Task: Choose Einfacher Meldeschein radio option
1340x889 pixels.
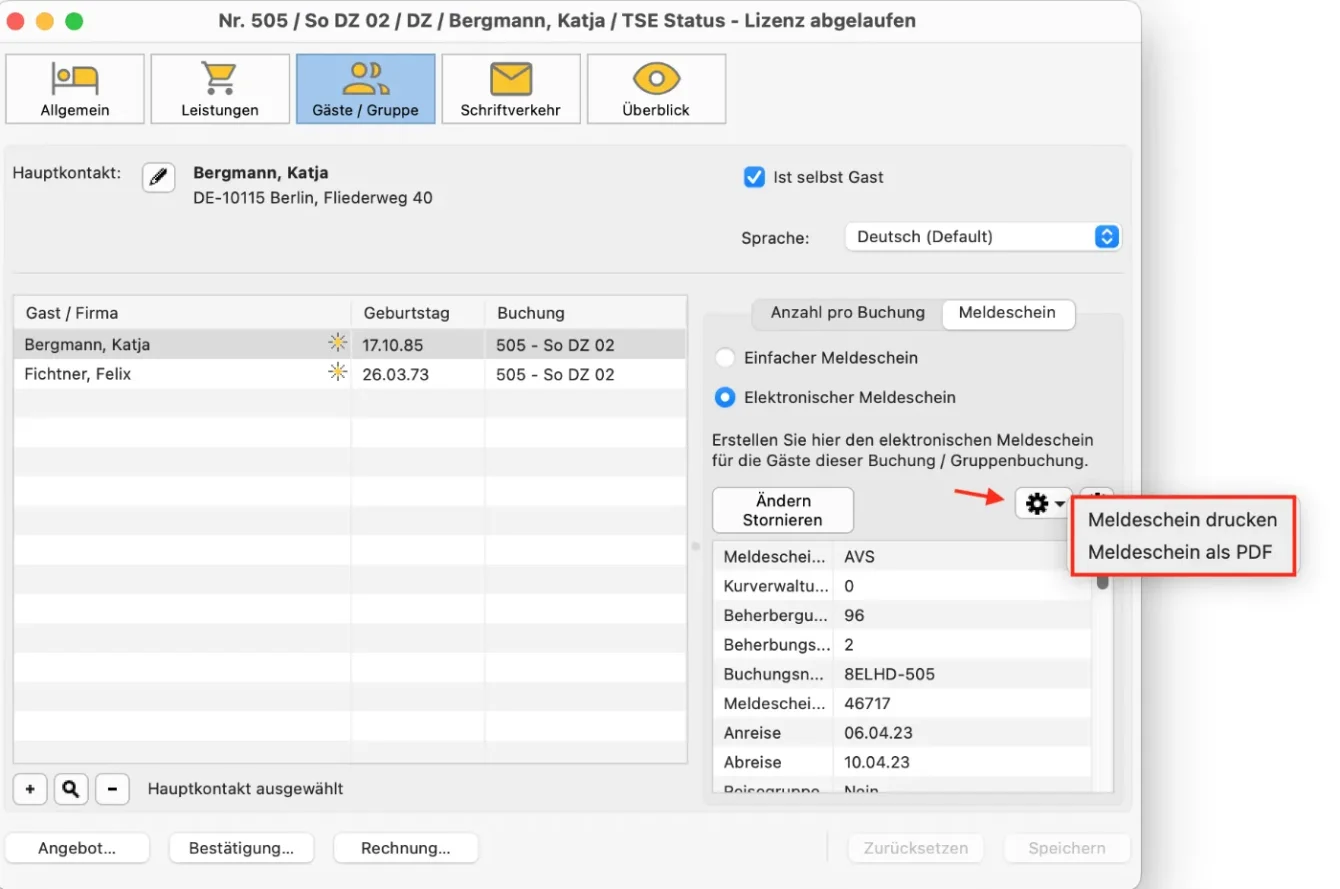Action: [x=725, y=358]
